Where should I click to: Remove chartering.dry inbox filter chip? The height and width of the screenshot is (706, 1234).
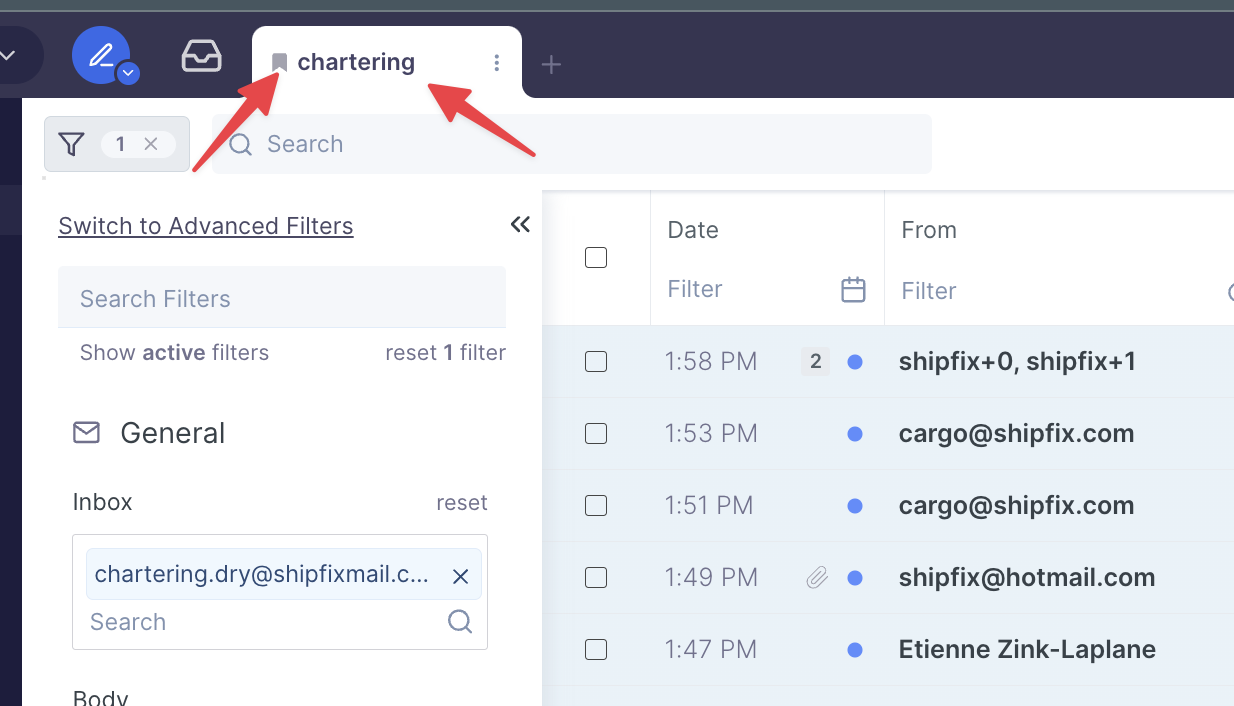460,576
